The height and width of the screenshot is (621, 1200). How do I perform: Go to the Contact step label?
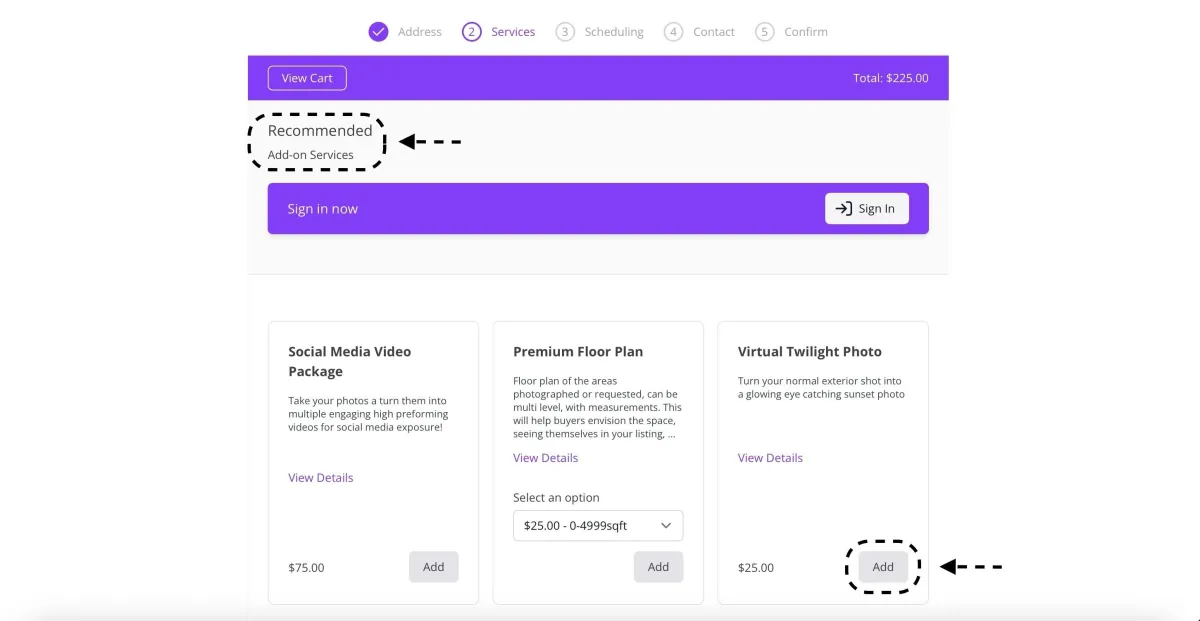click(714, 32)
